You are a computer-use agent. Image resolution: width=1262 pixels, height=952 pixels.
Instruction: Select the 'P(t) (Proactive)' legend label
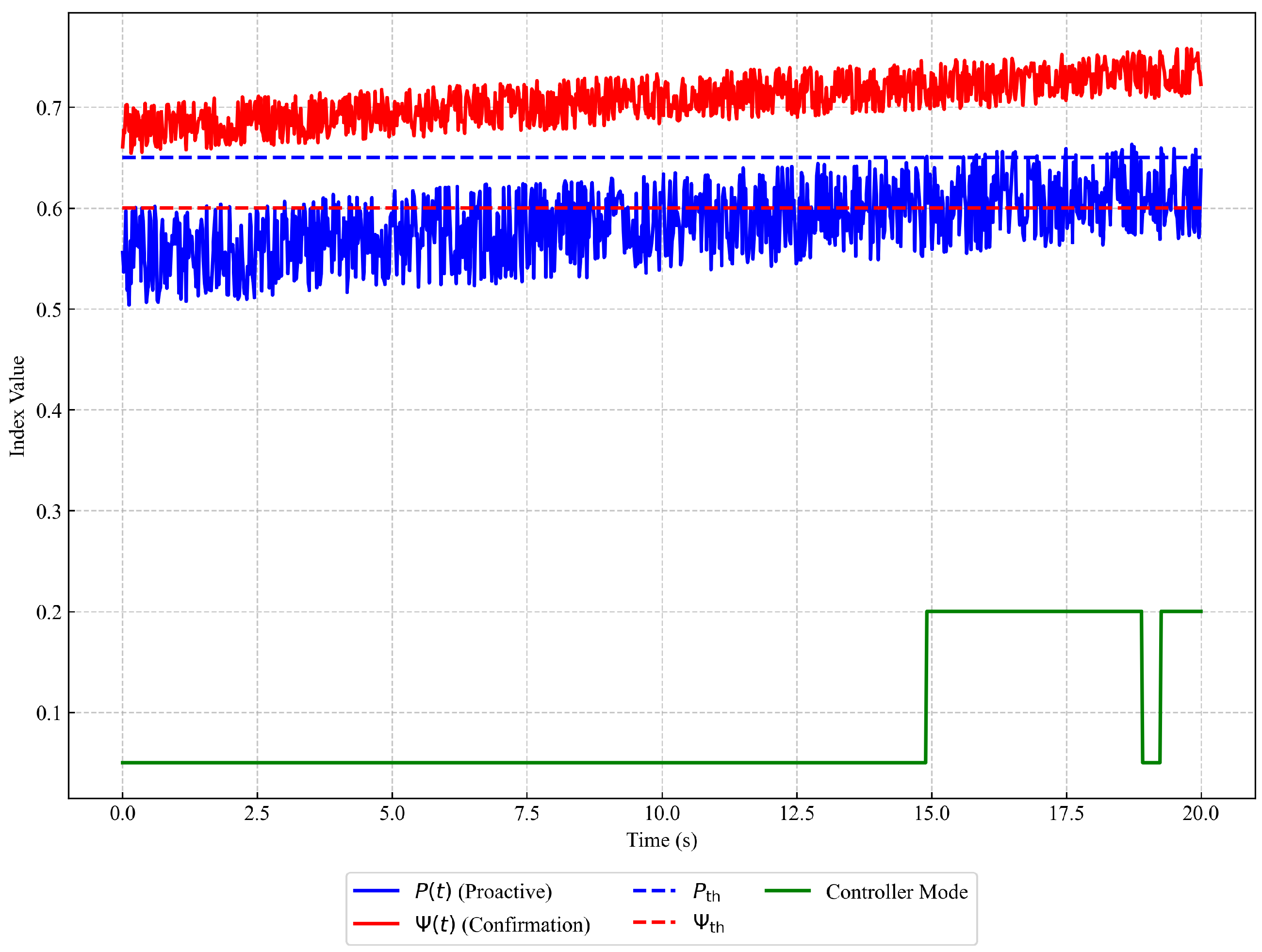point(483,891)
